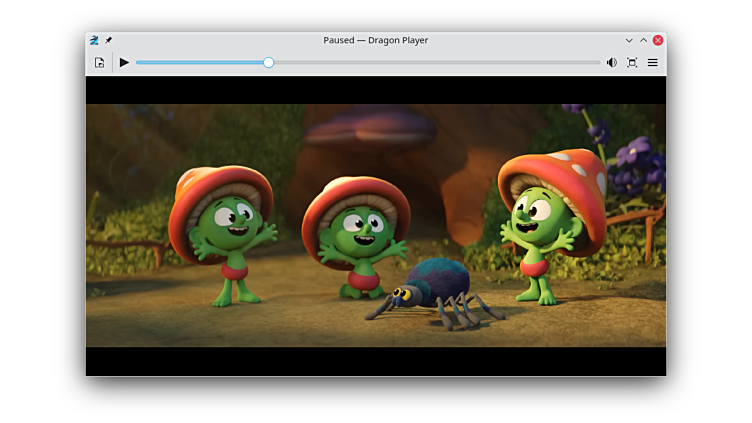Image resolution: width=752 pixels, height=423 pixels.
Task: Minimize the Dragon Player window
Action: pos(629,40)
